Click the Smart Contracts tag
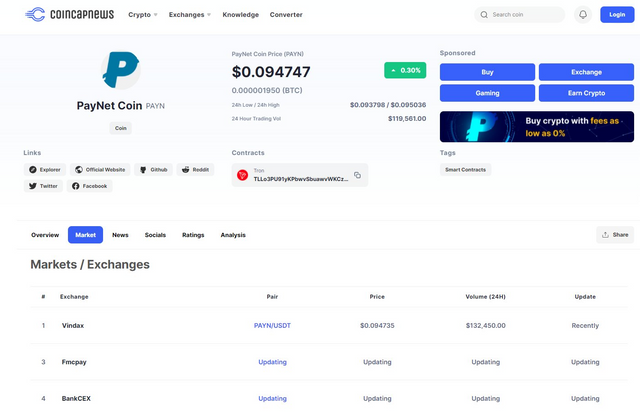 [x=466, y=170]
